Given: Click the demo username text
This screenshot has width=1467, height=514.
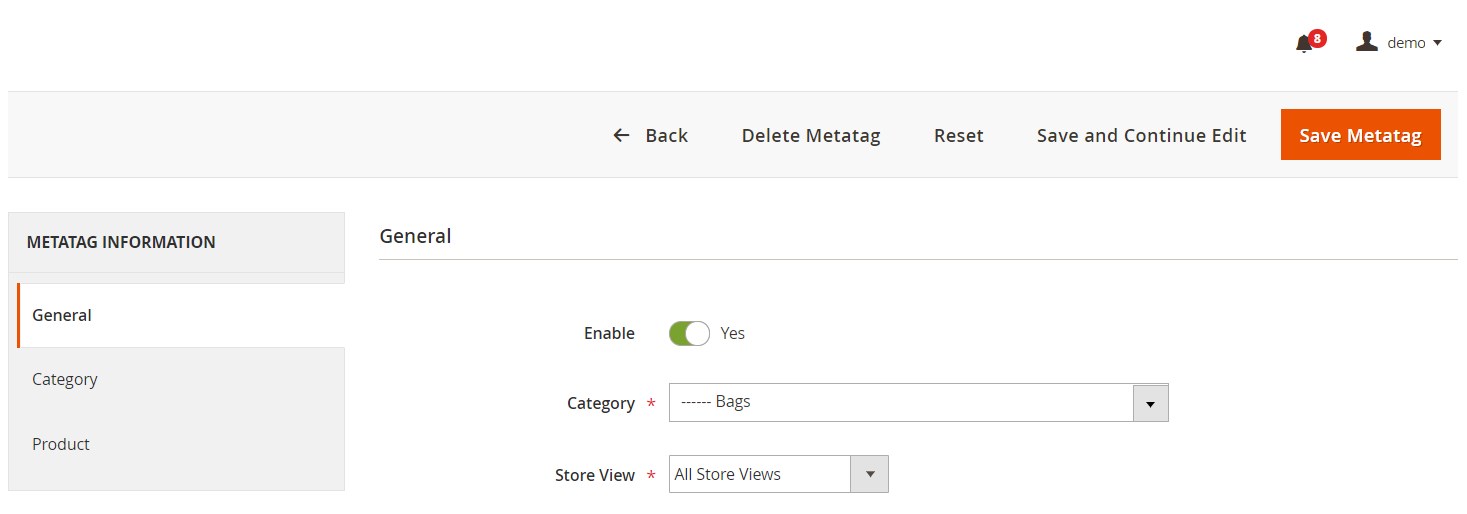Looking at the screenshot, I should pos(1406,43).
